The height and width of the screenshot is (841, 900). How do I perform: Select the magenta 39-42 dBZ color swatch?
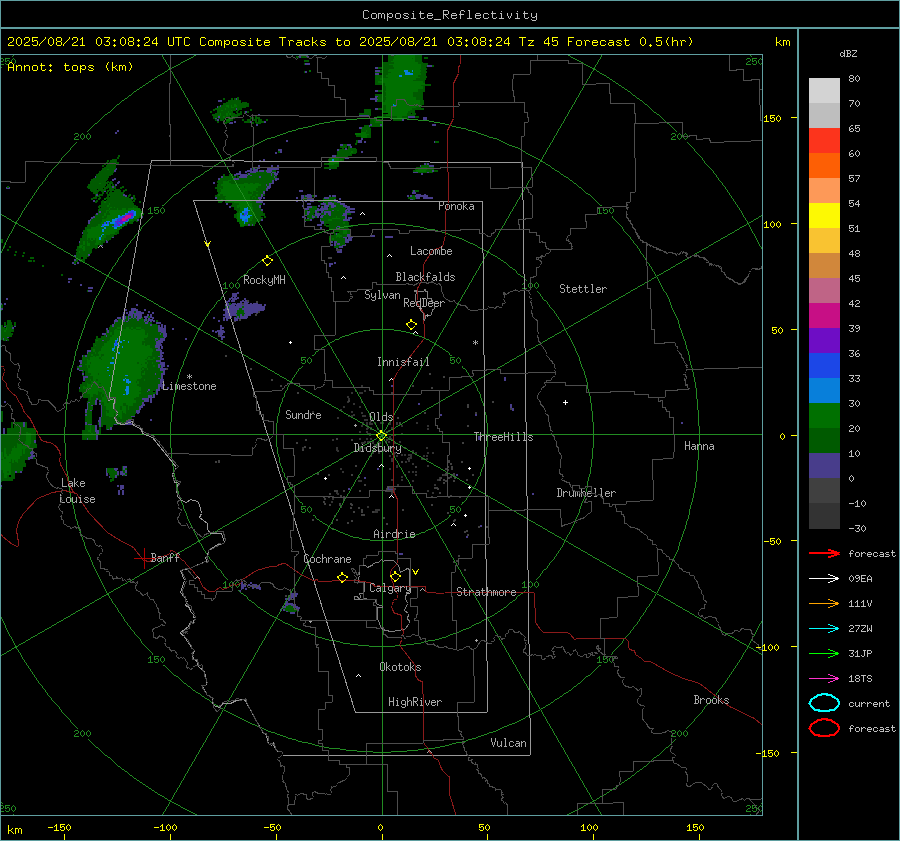(x=824, y=316)
